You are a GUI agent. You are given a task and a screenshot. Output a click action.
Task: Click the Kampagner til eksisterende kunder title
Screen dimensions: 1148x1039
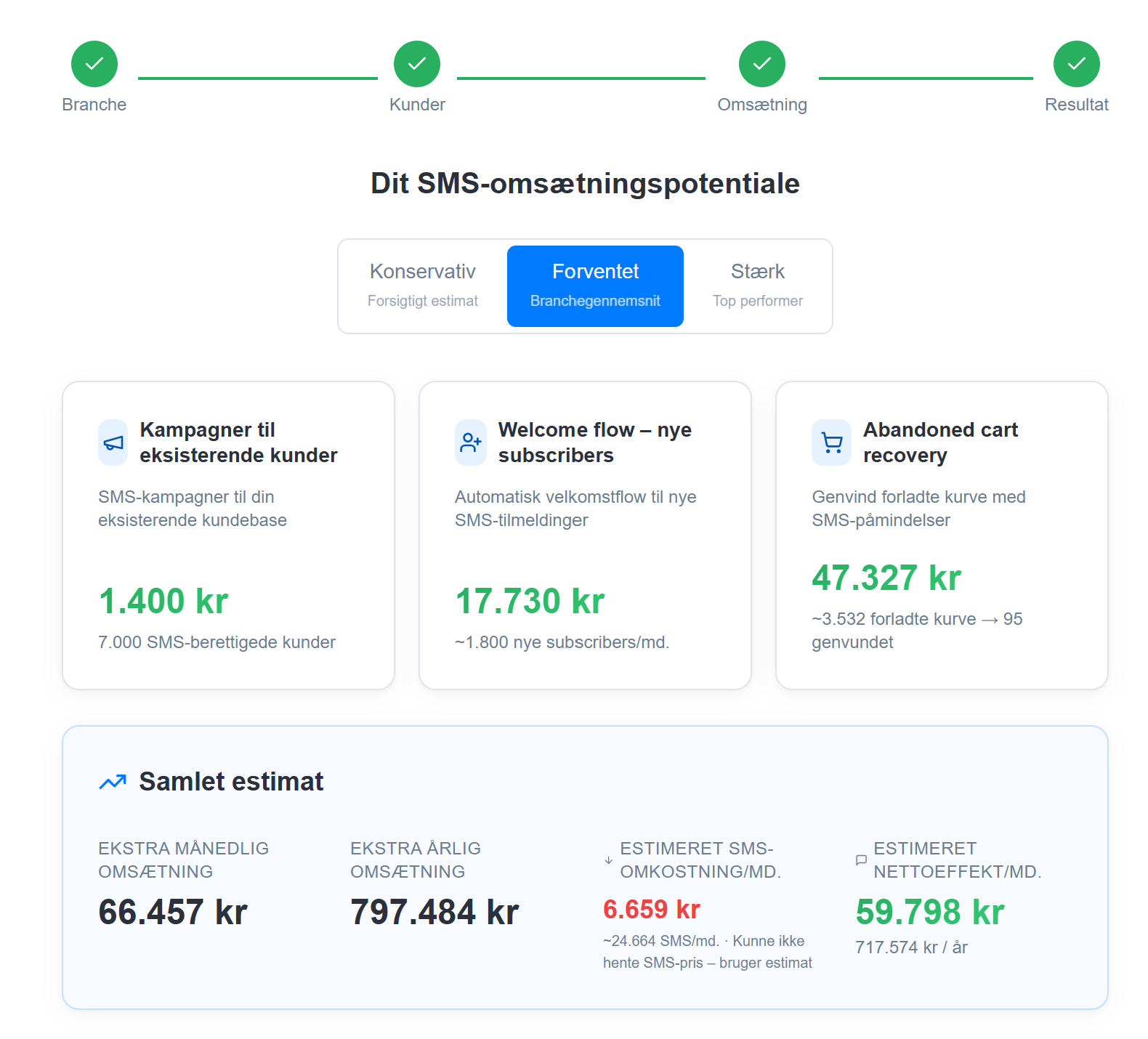(238, 442)
